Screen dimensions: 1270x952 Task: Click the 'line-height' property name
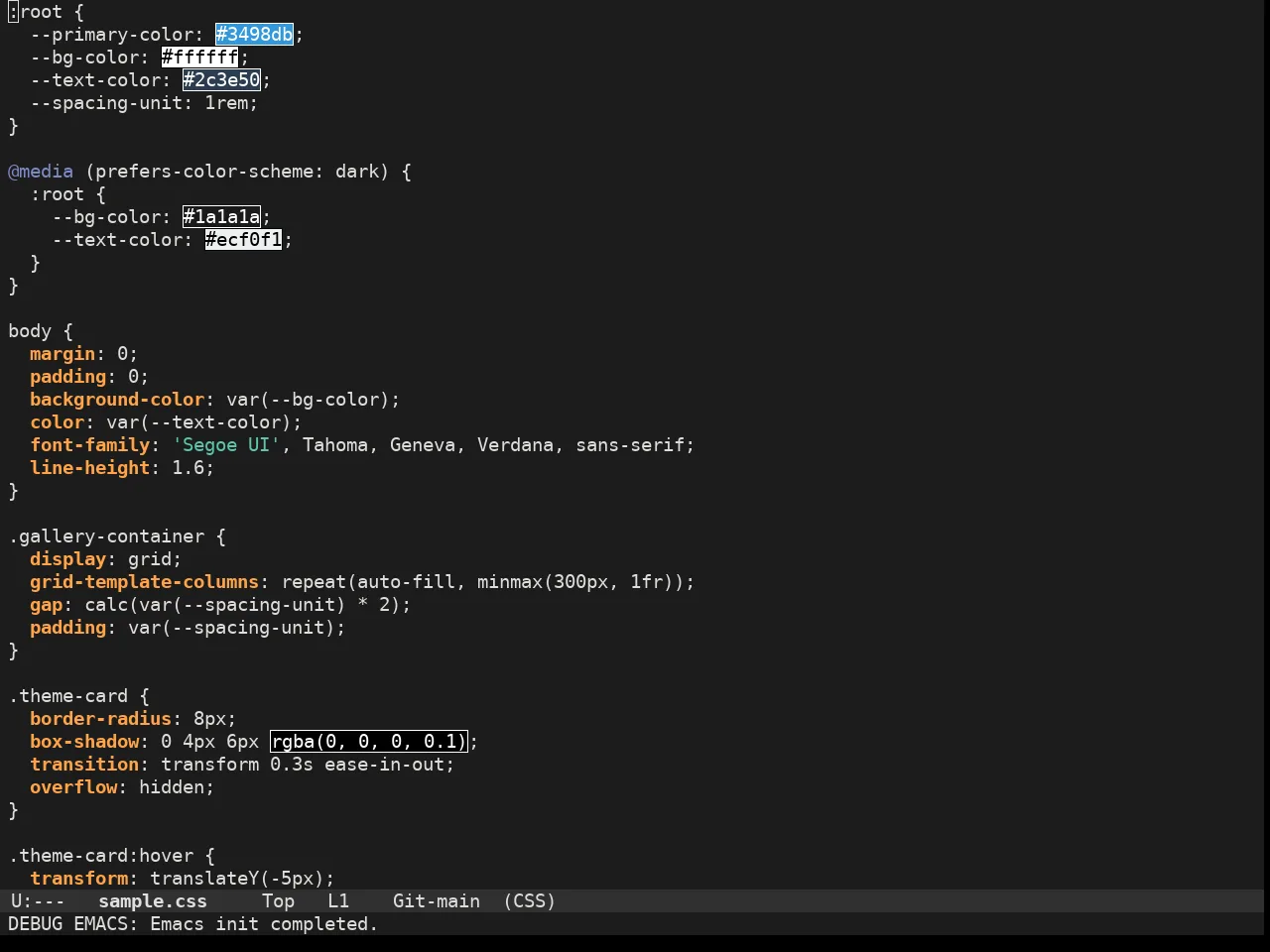click(89, 468)
